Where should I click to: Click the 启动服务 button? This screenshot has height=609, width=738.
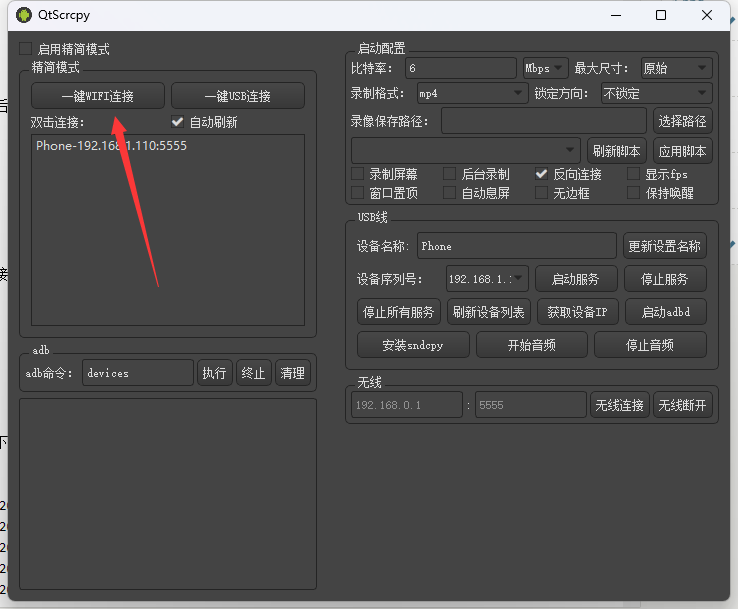click(576, 279)
